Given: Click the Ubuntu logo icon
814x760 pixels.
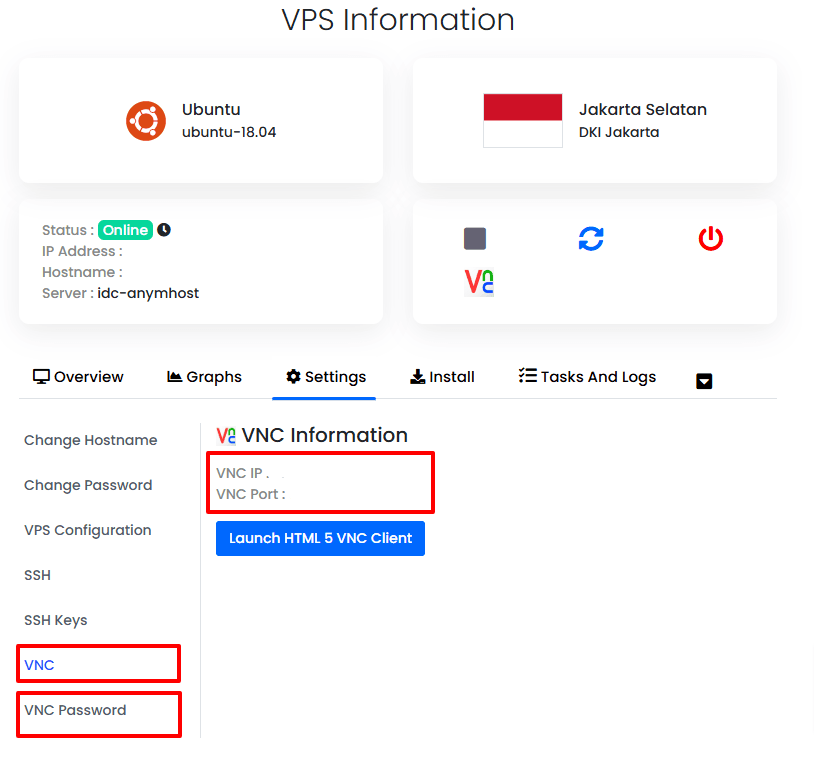Looking at the screenshot, I should click(146, 121).
